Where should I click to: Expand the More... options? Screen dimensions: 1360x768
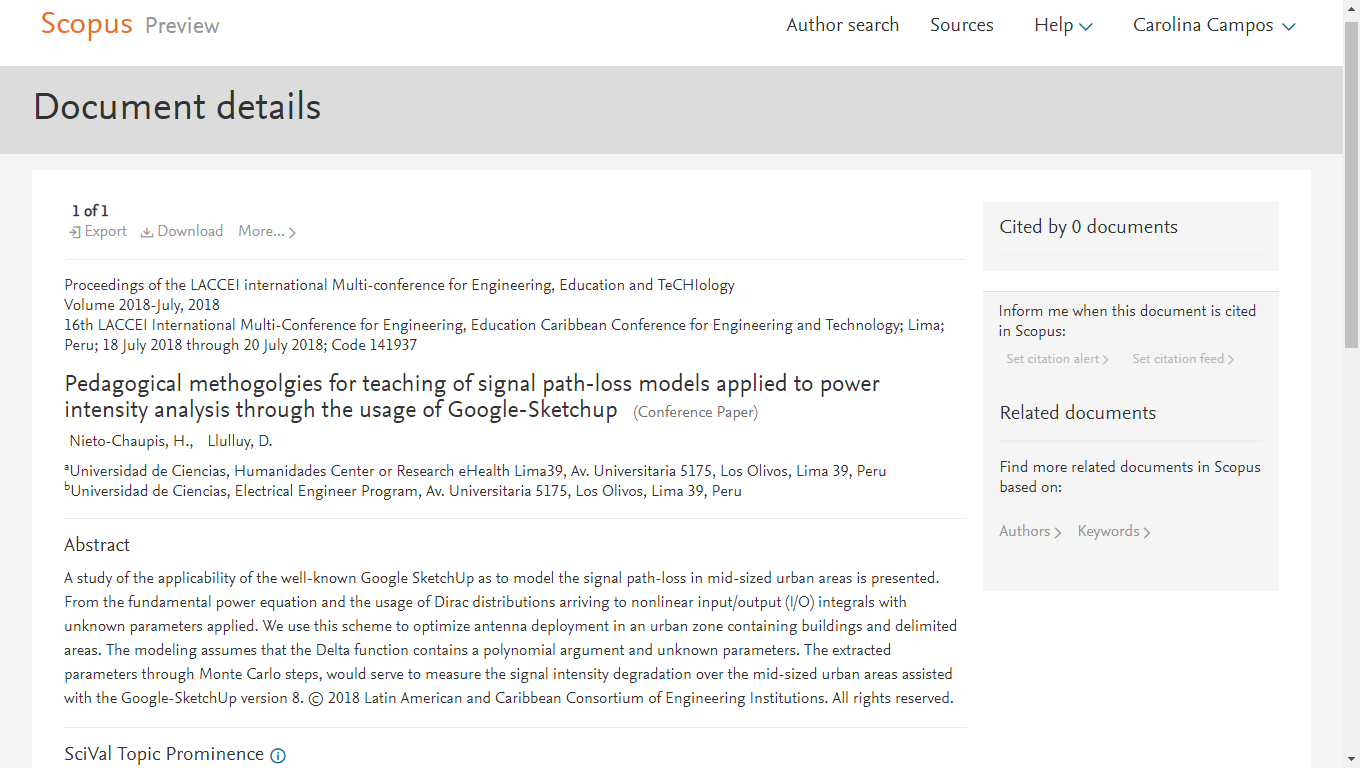(267, 232)
